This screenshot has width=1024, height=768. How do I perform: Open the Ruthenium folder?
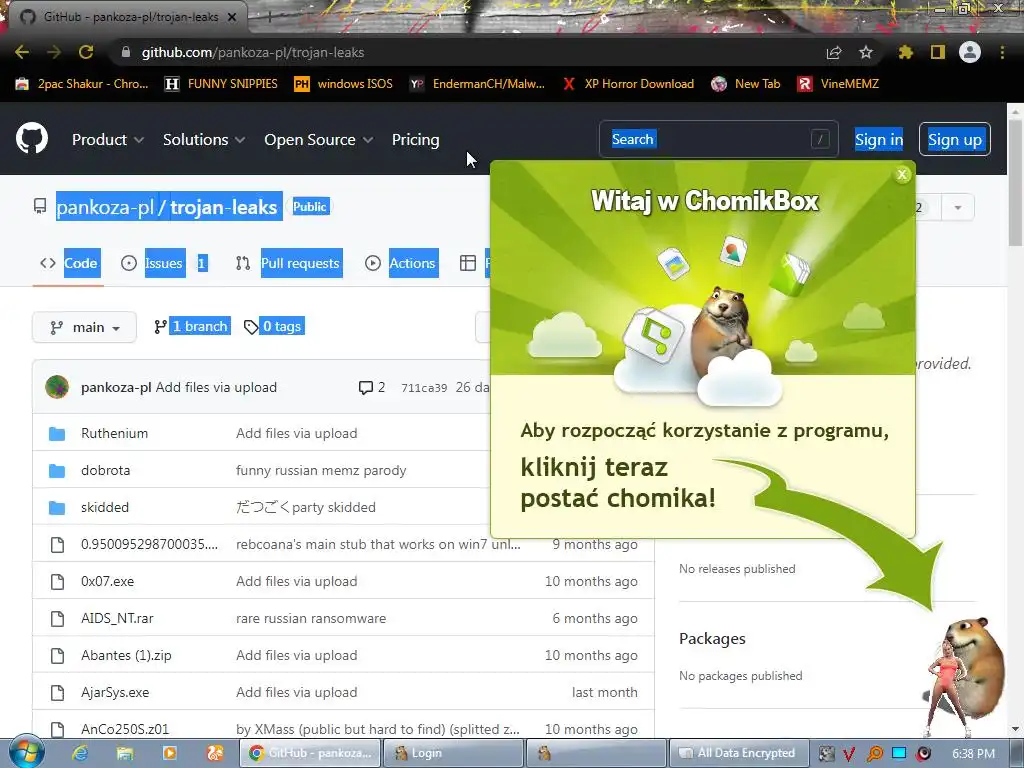(x=114, y=433)
